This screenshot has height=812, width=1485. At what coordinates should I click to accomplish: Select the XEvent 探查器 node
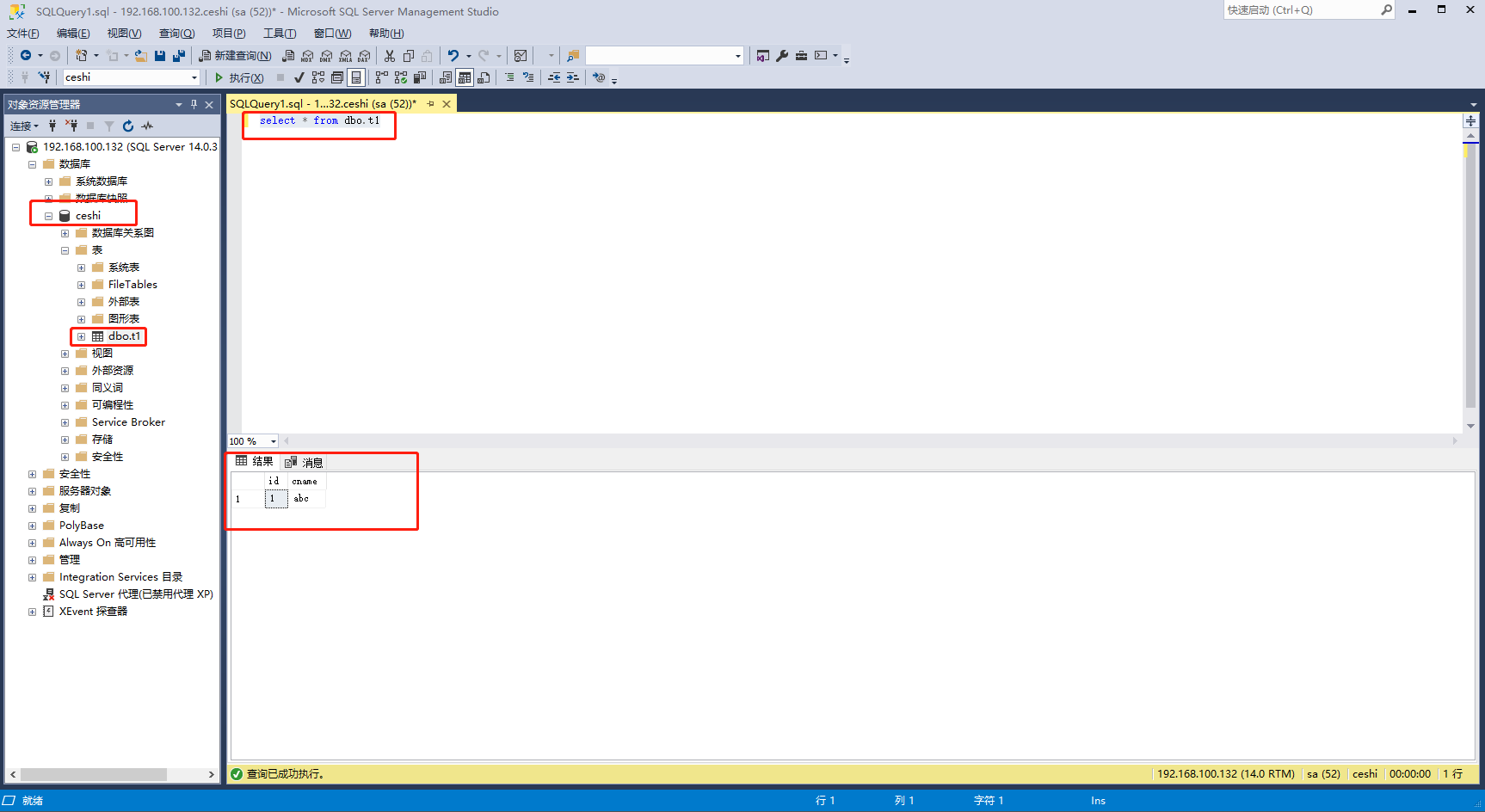(x=93, y=612)
